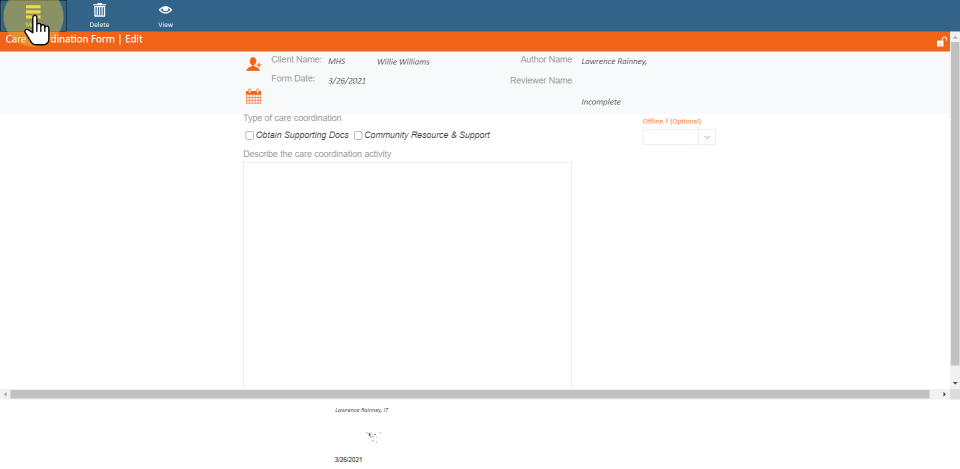Click inside the Offline combo box field
This screenshot has height=469, width=960.
click(x=669, y=137)
